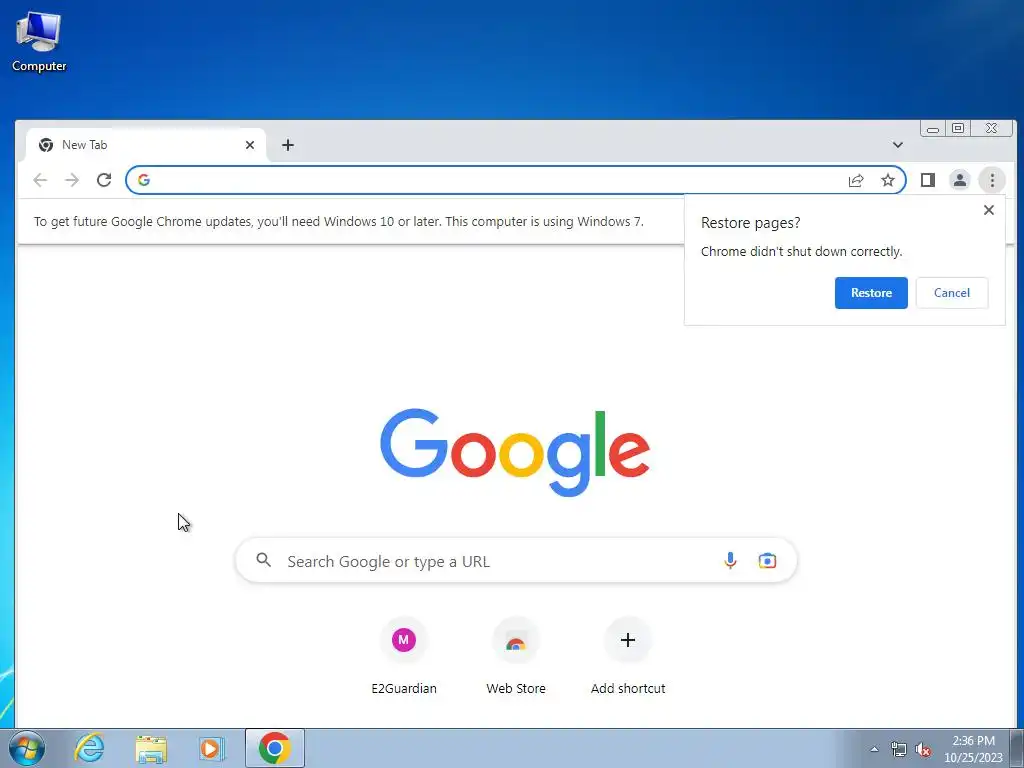This screenshot has height=768, width=1024.
Task: Start voice search with microphone icon
Action: coord(730,561)
